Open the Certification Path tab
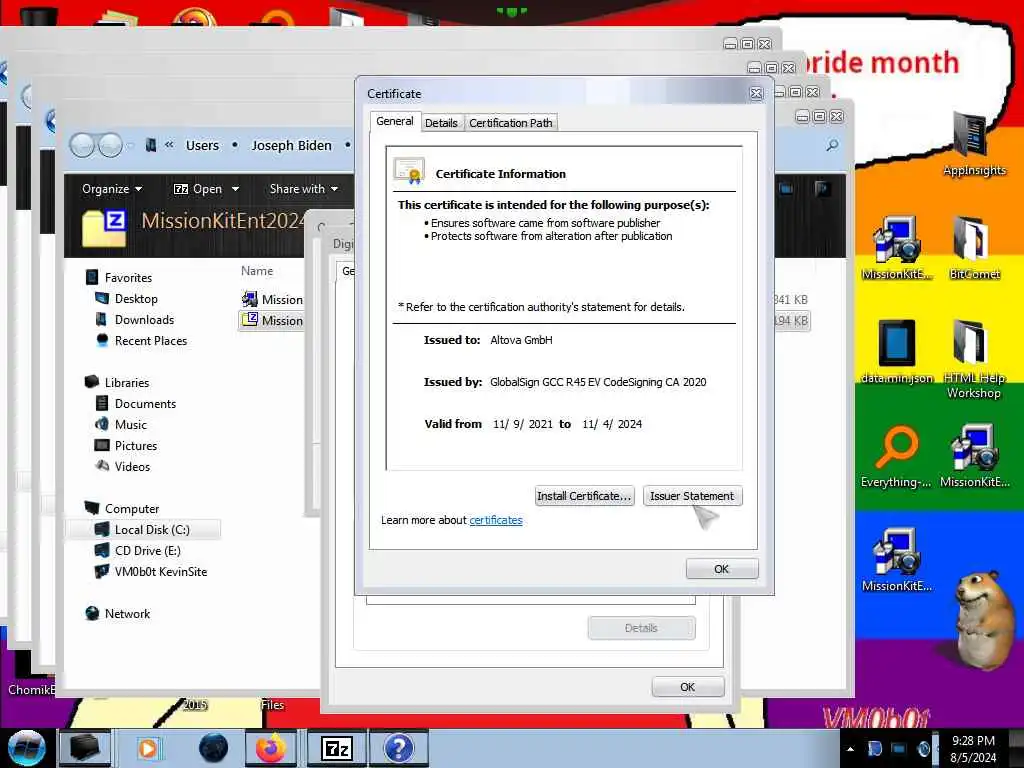The height and width of the screenshot is (768, 1024). [511, 123]
